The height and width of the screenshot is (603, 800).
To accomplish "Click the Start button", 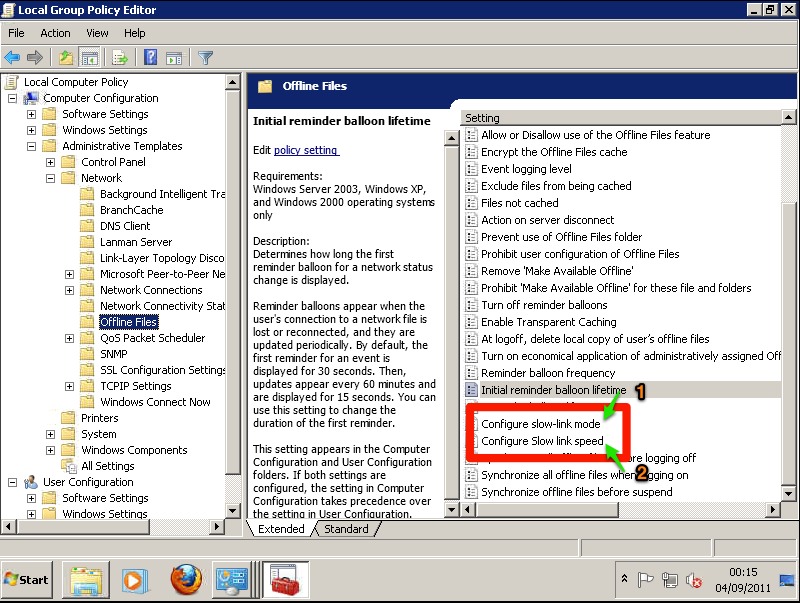I will (27, 580).
